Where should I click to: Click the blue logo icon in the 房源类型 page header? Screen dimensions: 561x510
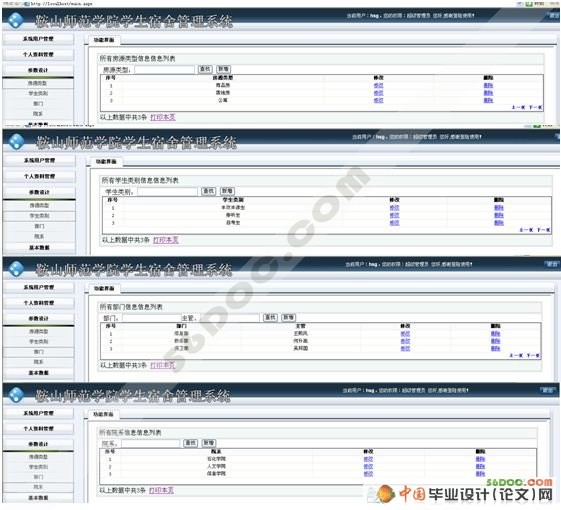[x=16, y=20]
